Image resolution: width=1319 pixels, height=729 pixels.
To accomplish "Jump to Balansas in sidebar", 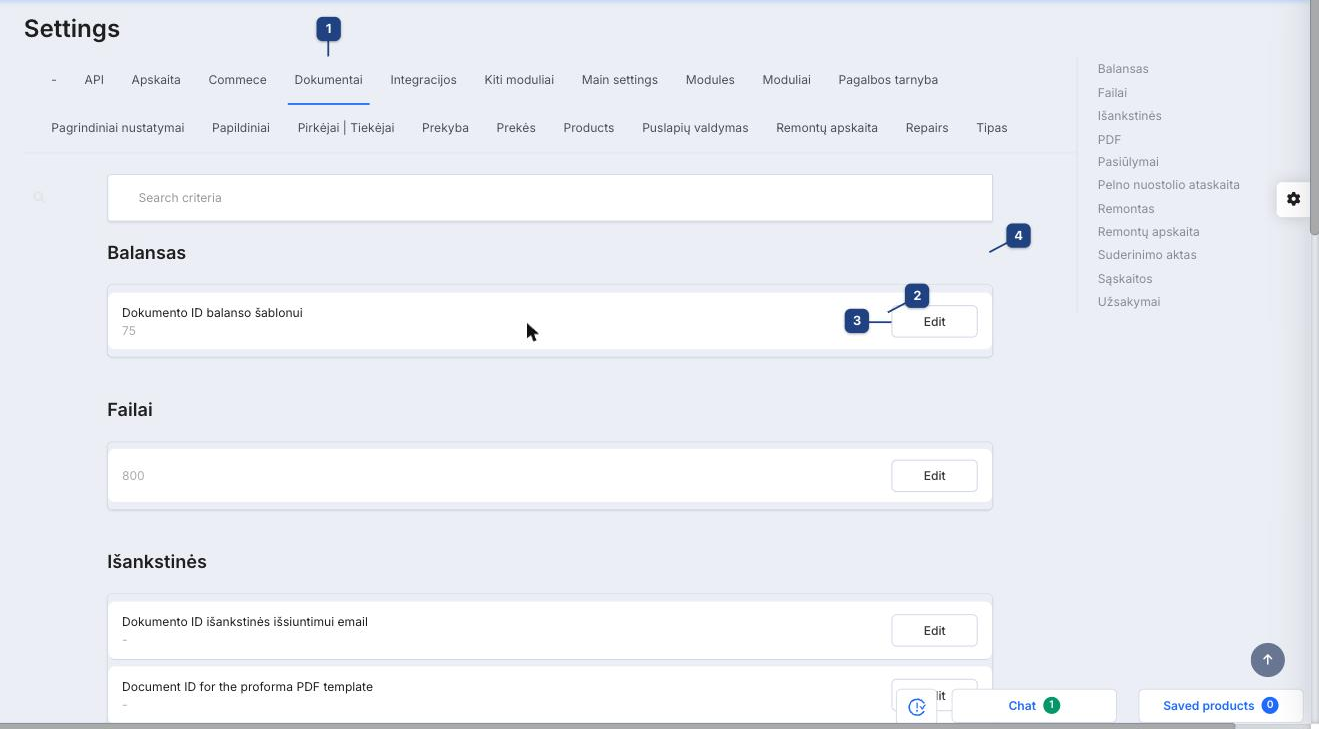I will (1123, 69).
